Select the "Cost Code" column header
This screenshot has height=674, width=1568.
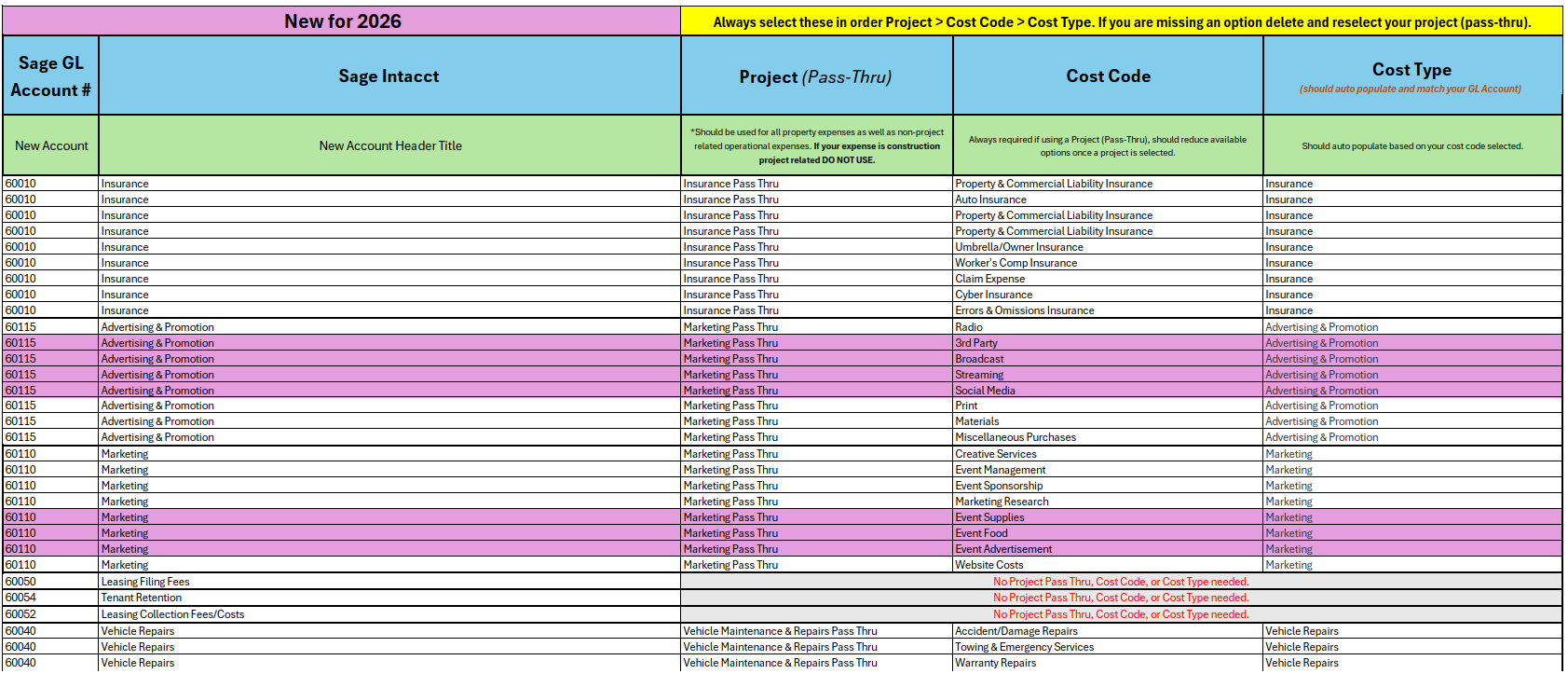pos(1108,76)
